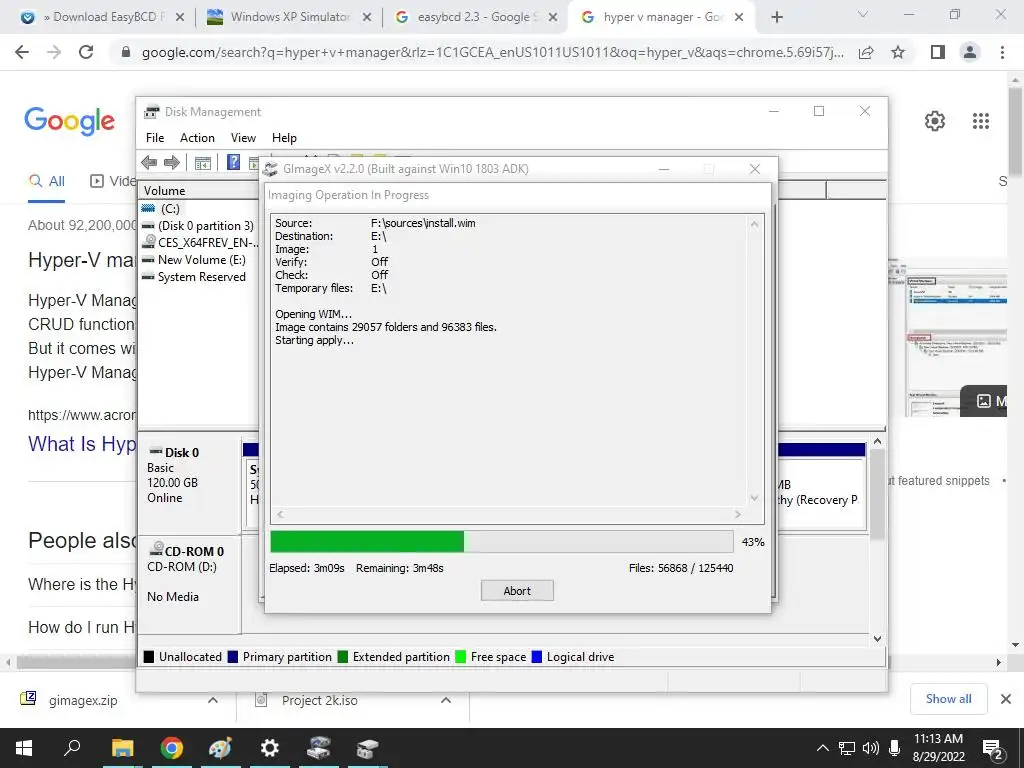Select All search results tab on Google
Screen dimensions: 1024x768
(x=47, y=181)
